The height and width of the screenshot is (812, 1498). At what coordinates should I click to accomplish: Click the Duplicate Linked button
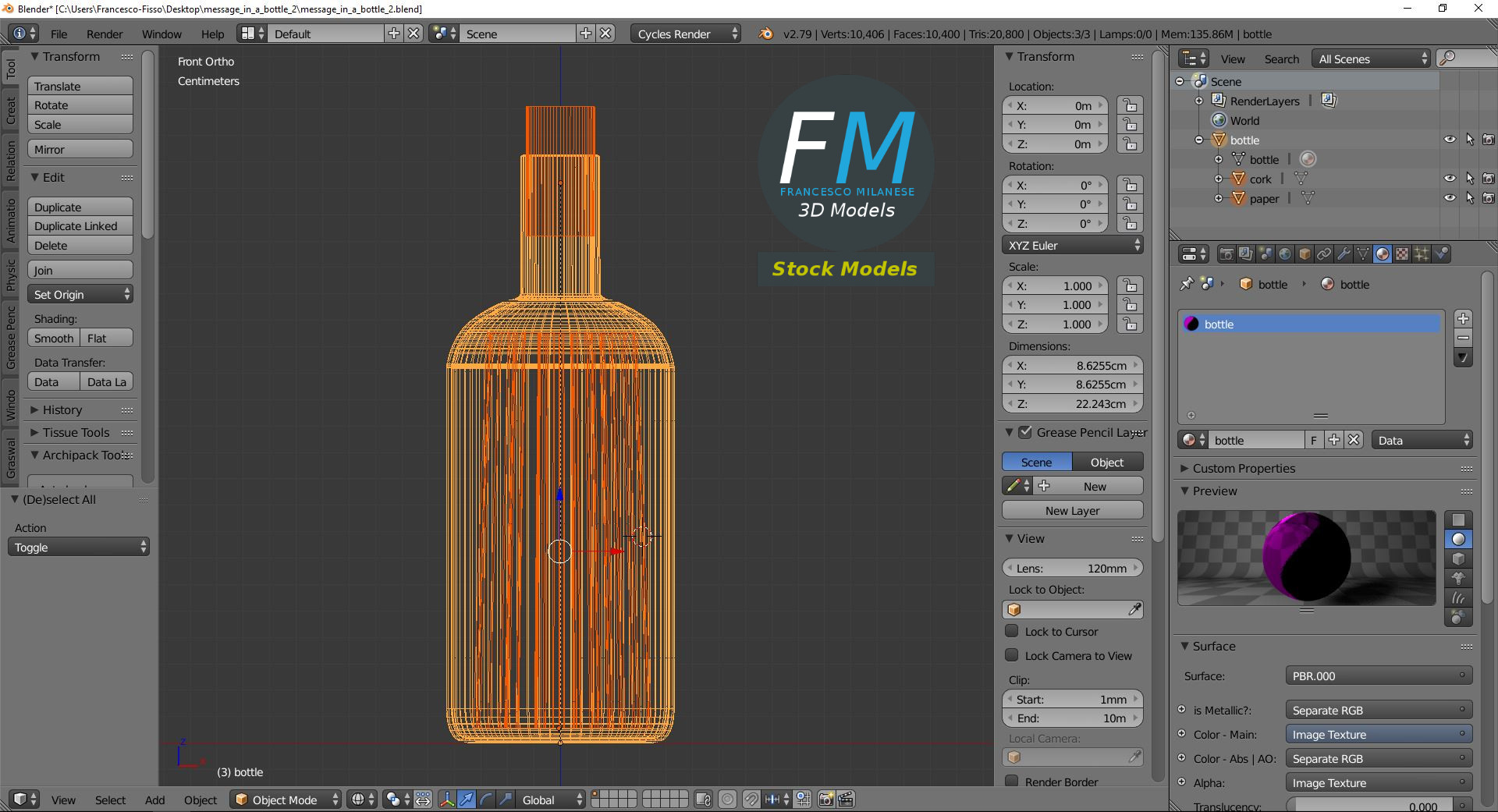pos(80,226)
